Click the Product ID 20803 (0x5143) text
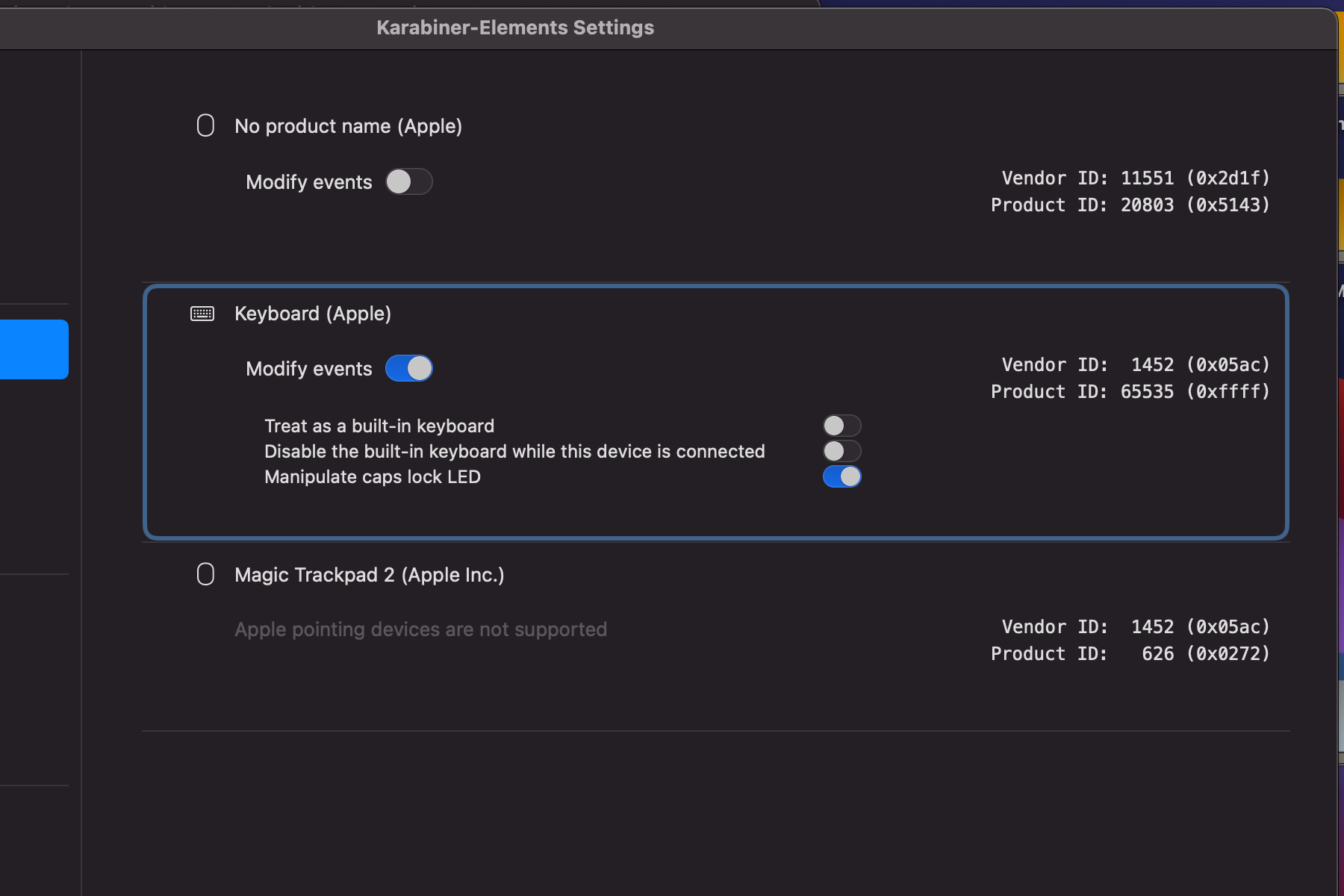 [1130, 205]
